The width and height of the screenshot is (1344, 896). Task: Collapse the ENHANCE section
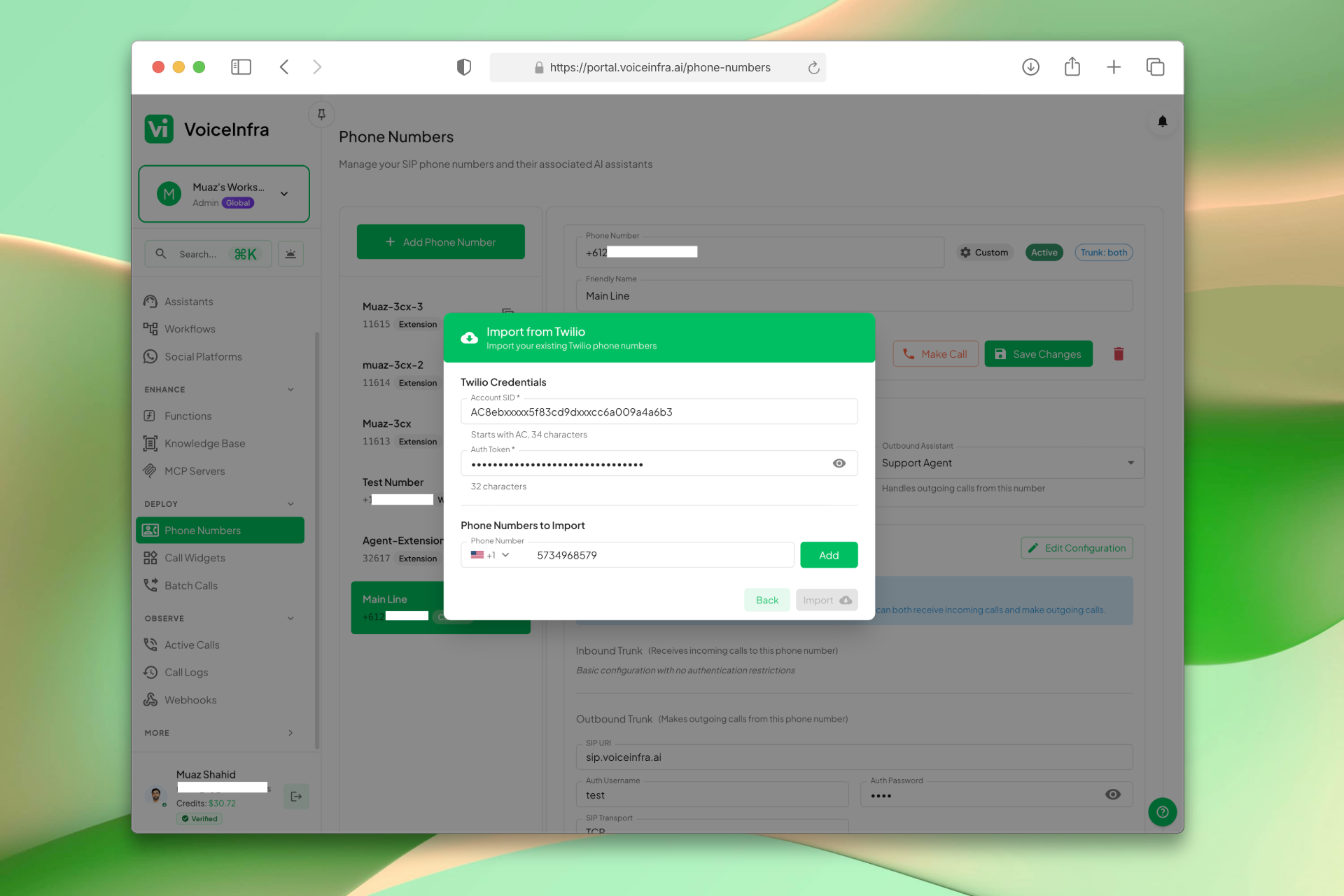(290, 390)
